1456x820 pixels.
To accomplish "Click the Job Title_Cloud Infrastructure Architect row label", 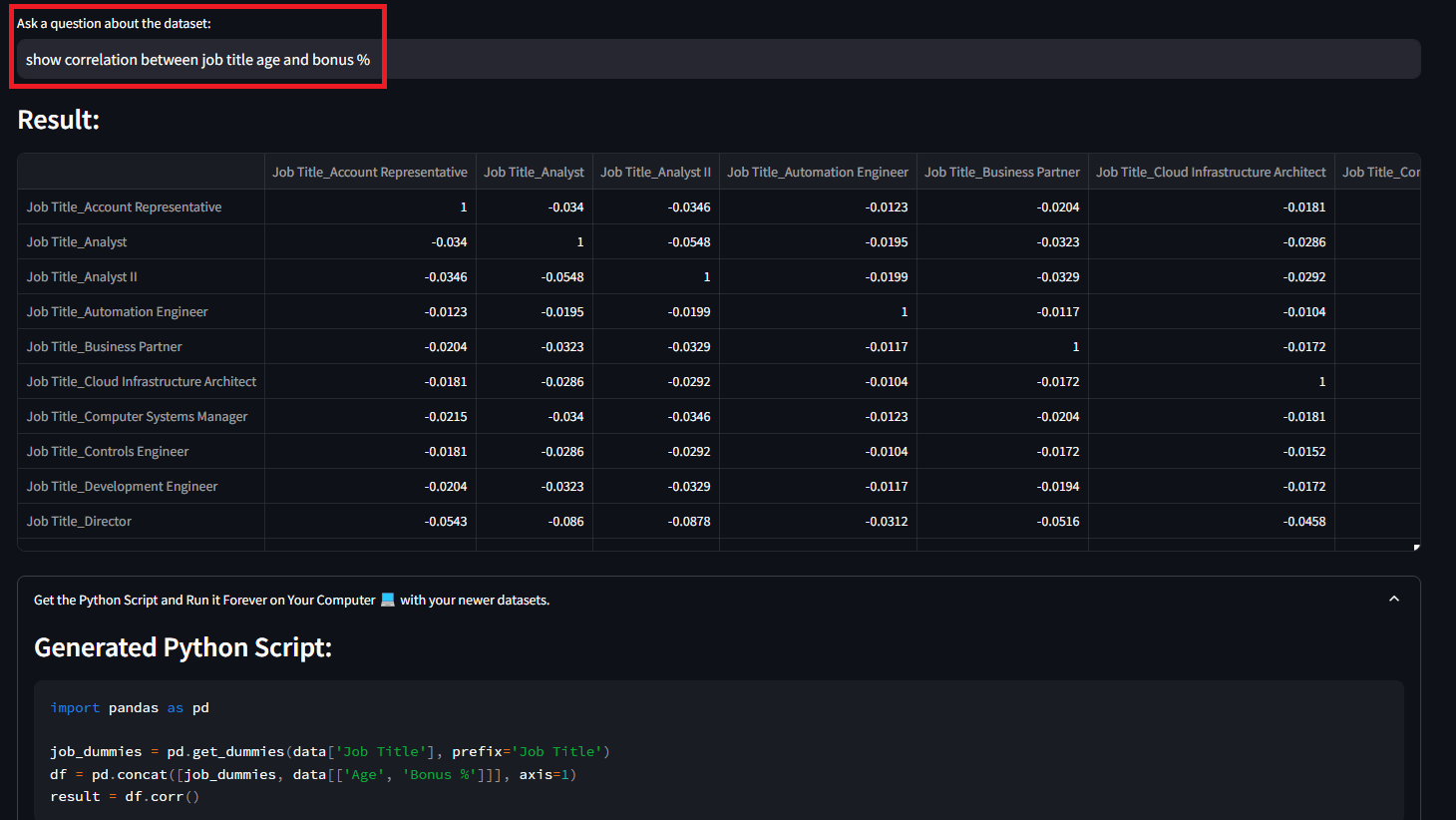I will [x=141, y=381].
